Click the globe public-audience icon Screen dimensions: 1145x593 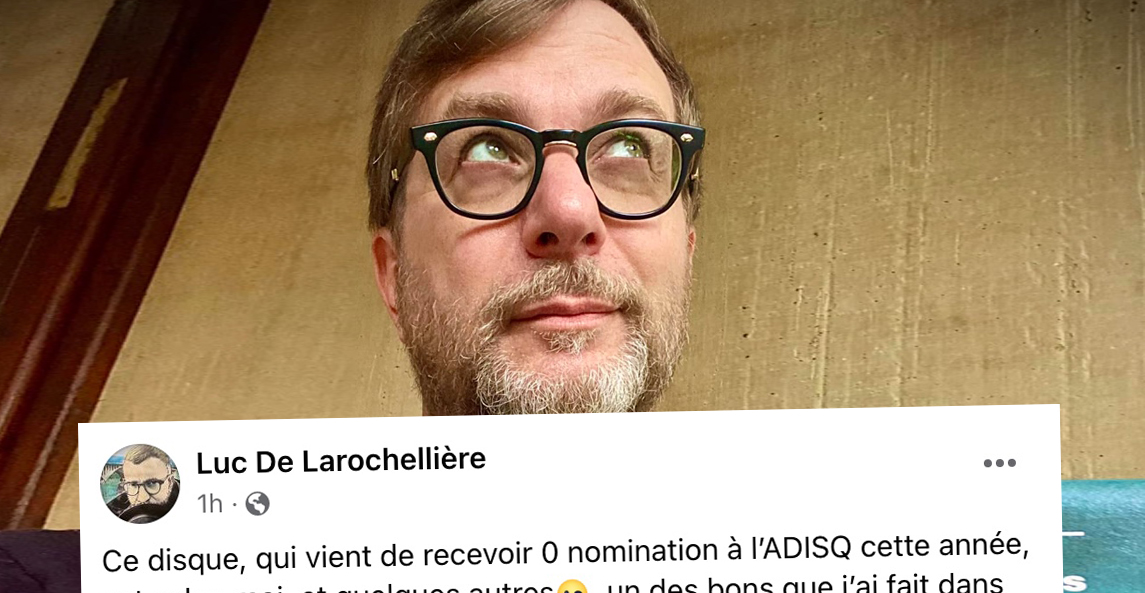tap(257, 503)
